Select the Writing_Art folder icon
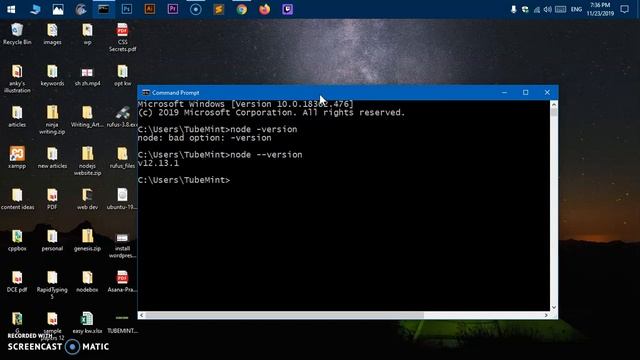640x360 pixels. (x=87, y=117)
